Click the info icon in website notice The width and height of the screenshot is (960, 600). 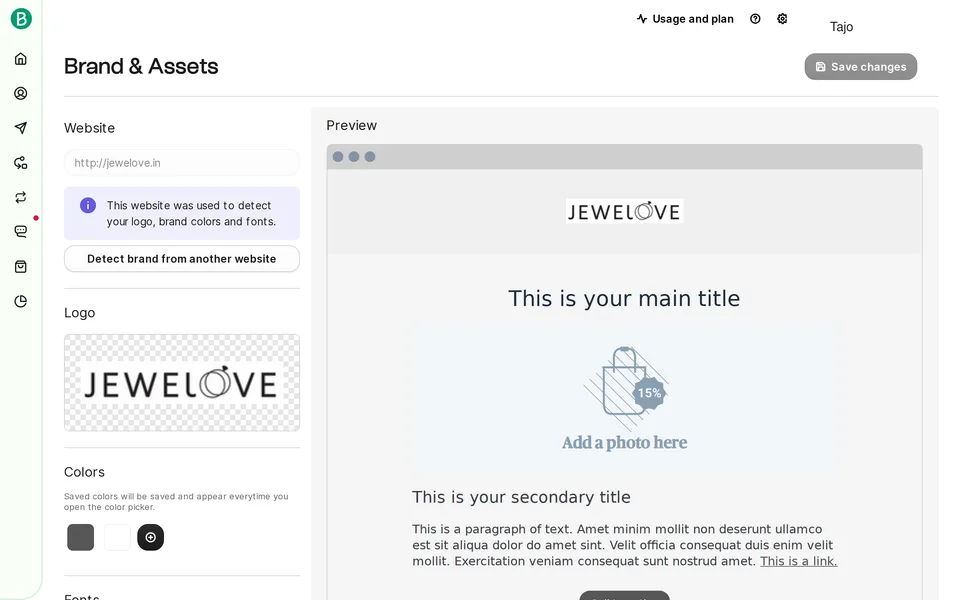[88, 205]
